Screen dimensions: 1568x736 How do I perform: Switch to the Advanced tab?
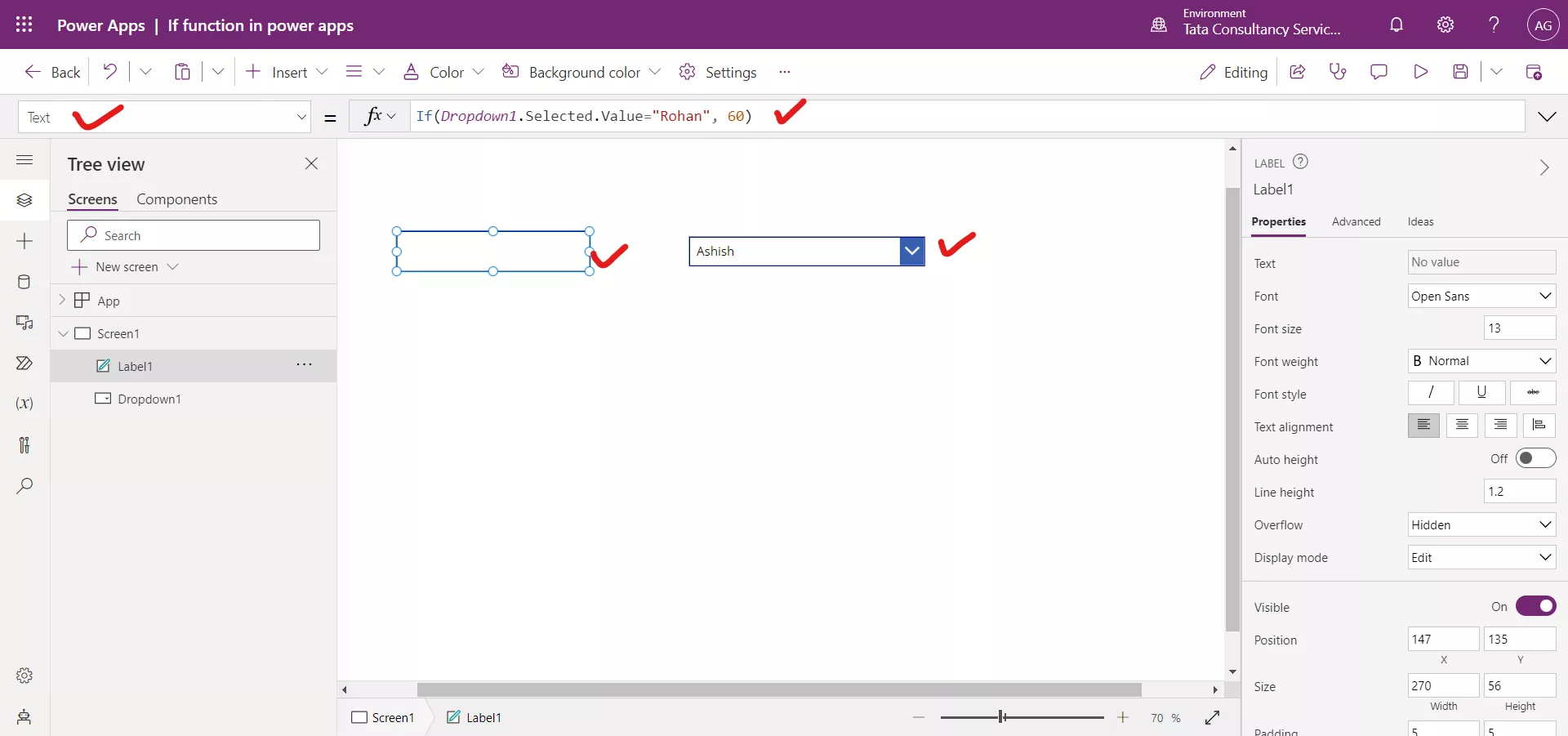[x=1356, y=221]
